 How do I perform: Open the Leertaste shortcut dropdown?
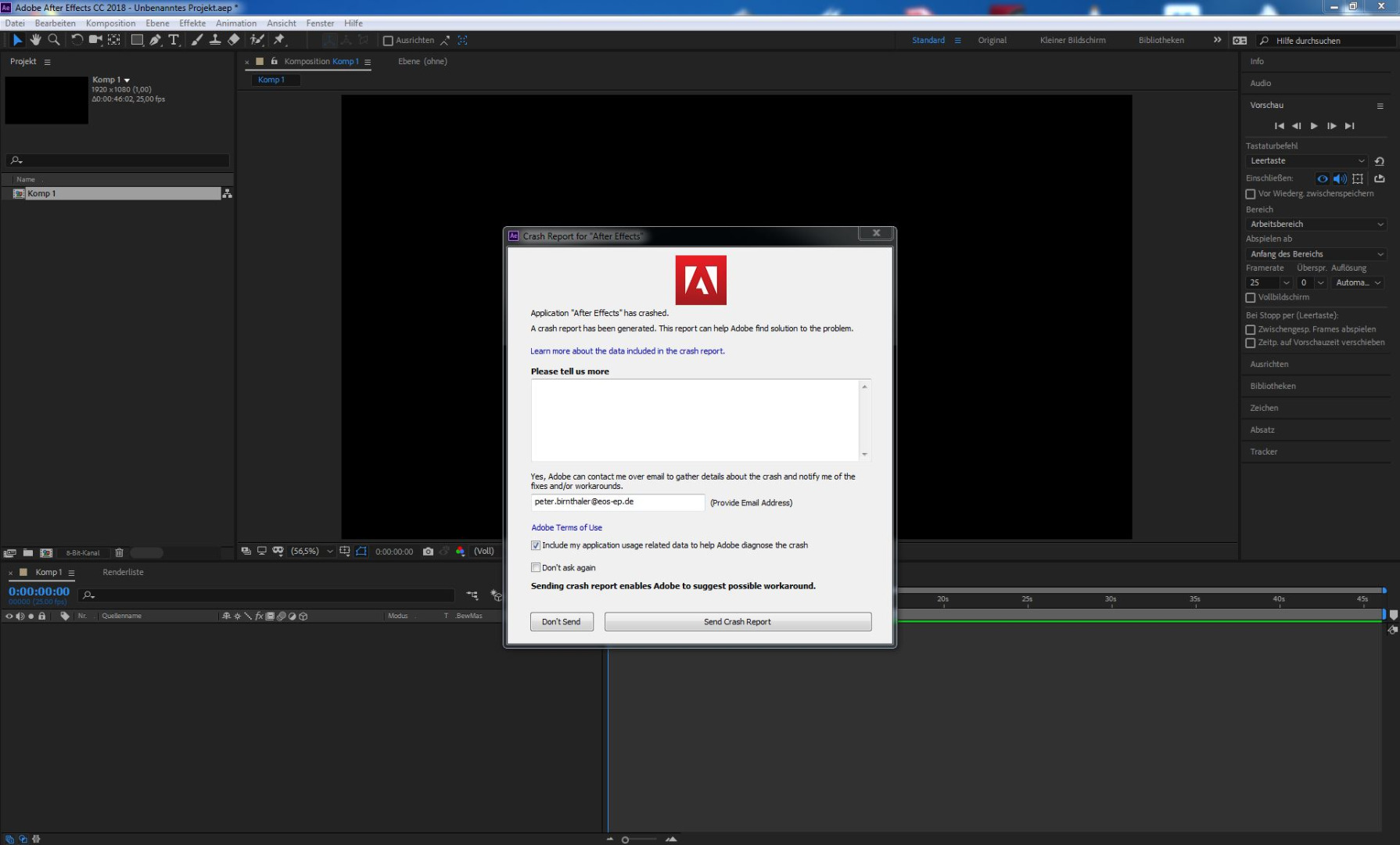(1307, 161)
